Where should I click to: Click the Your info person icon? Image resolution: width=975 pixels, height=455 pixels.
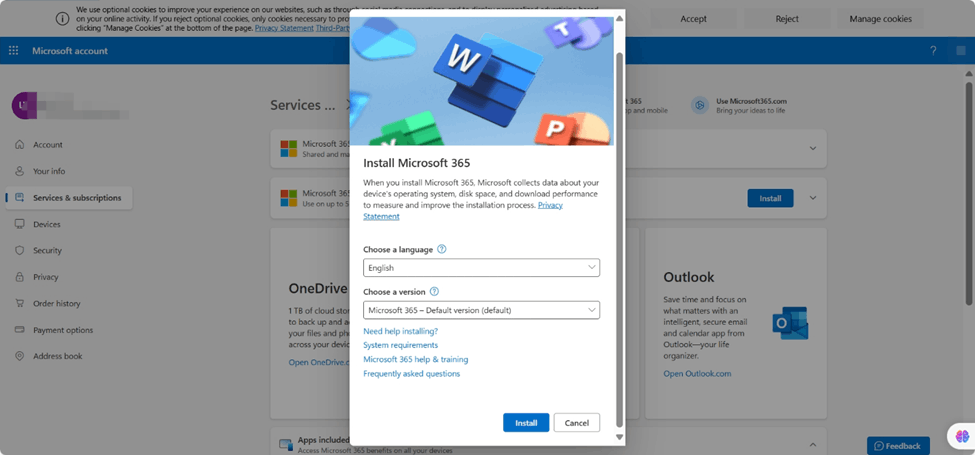coord(20,171)
